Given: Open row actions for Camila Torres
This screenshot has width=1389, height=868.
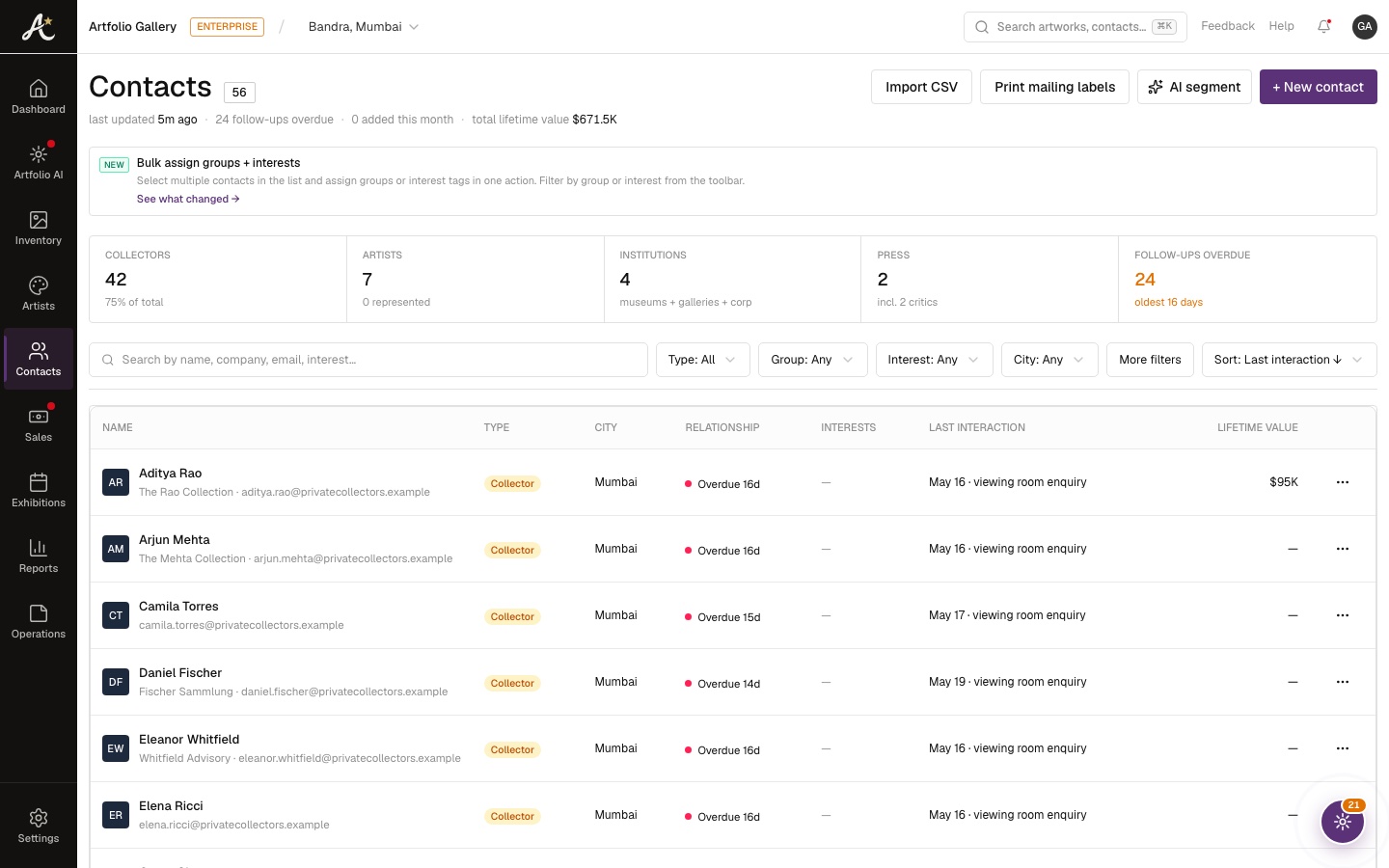Looking at the screenshot, I should click(1342, 615).
